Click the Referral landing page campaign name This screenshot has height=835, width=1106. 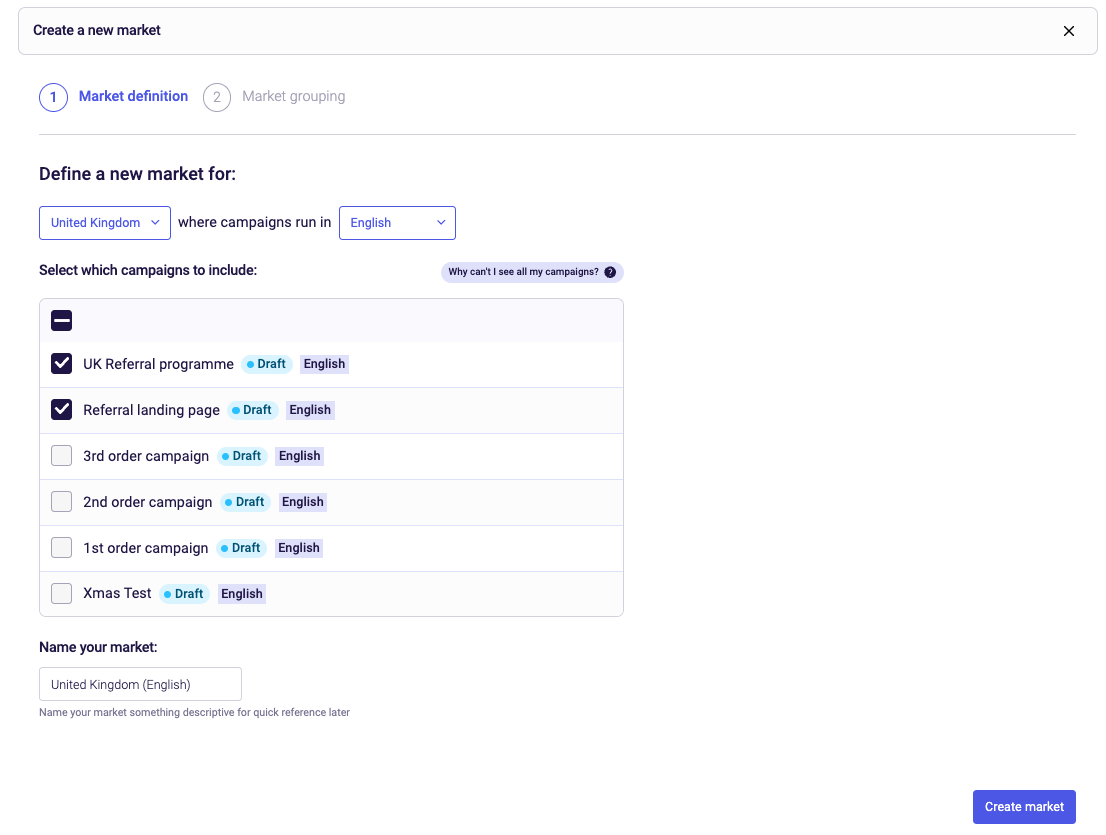tap(152, 410)
